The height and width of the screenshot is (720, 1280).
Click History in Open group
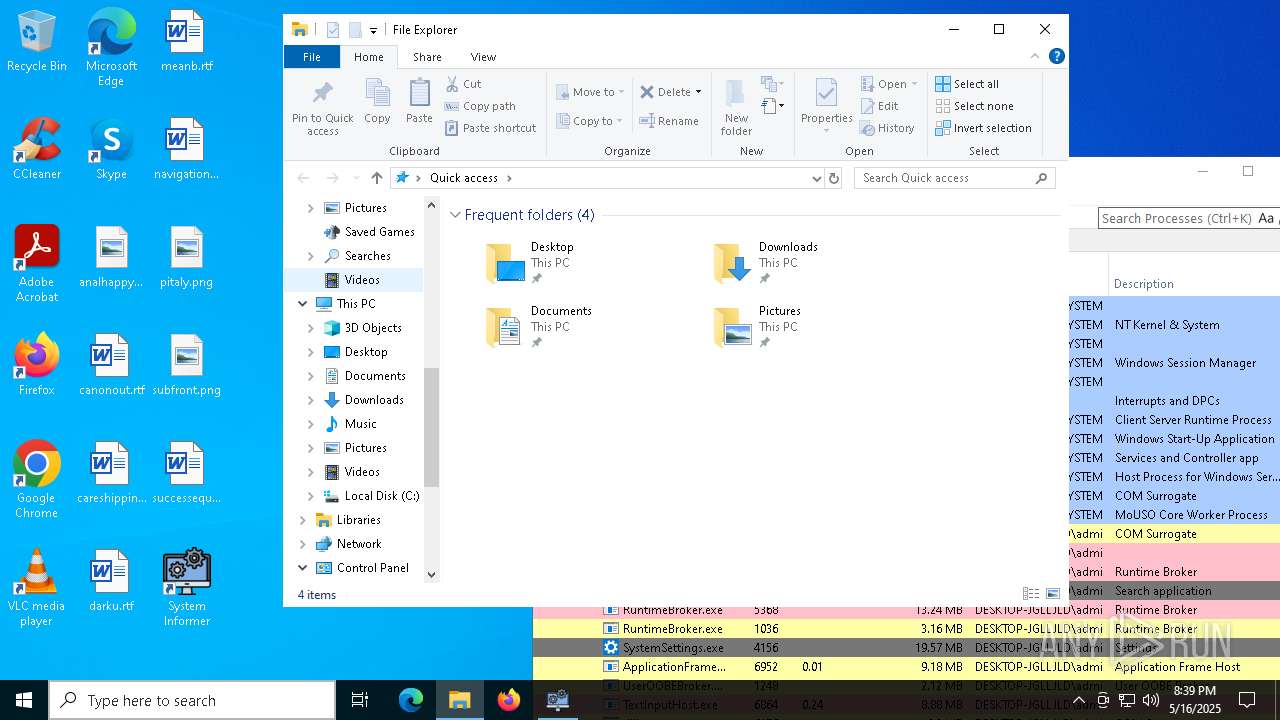click(887, 128)
